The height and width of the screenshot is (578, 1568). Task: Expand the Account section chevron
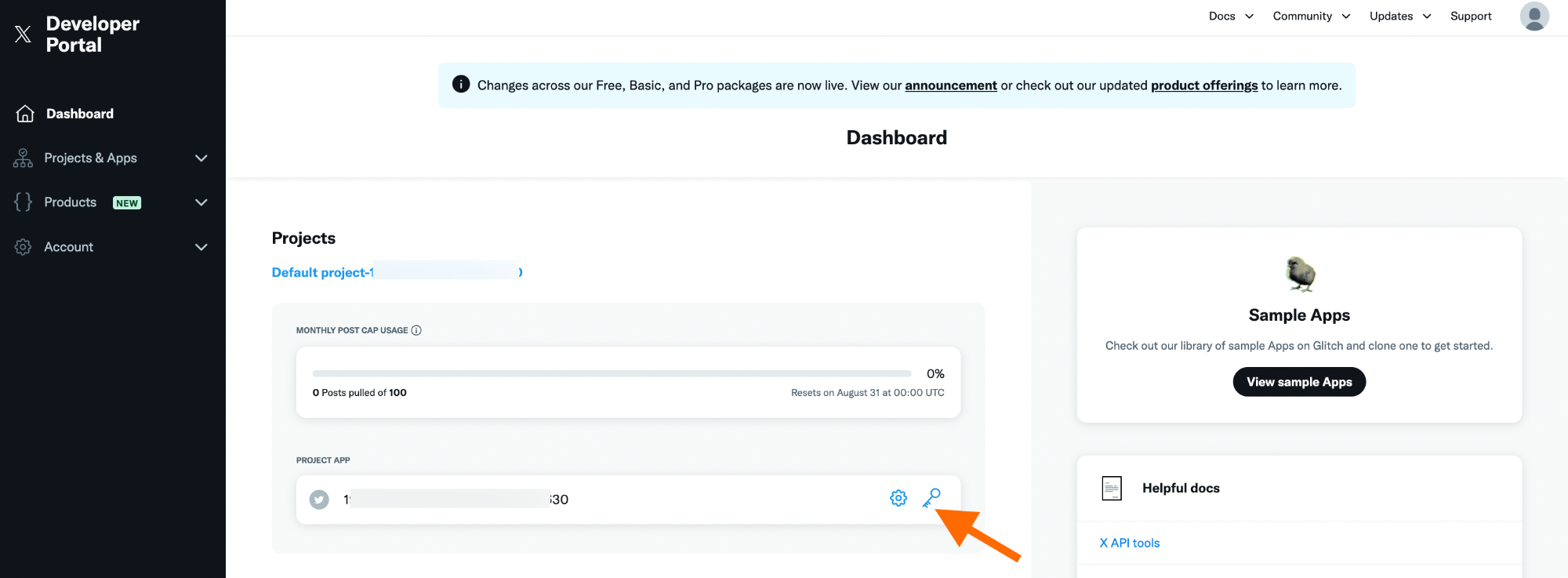[201, 247]
